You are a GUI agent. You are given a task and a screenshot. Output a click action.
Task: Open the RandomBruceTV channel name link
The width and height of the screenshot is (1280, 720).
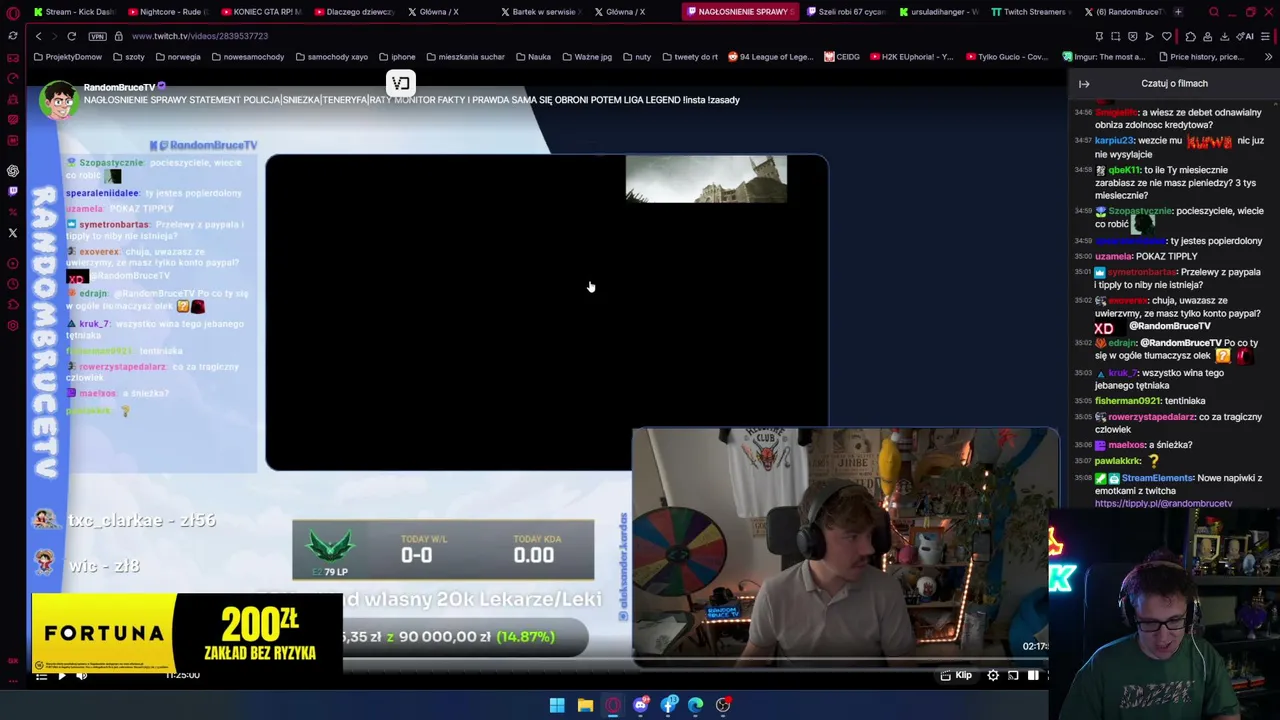[x=119, y=88]
